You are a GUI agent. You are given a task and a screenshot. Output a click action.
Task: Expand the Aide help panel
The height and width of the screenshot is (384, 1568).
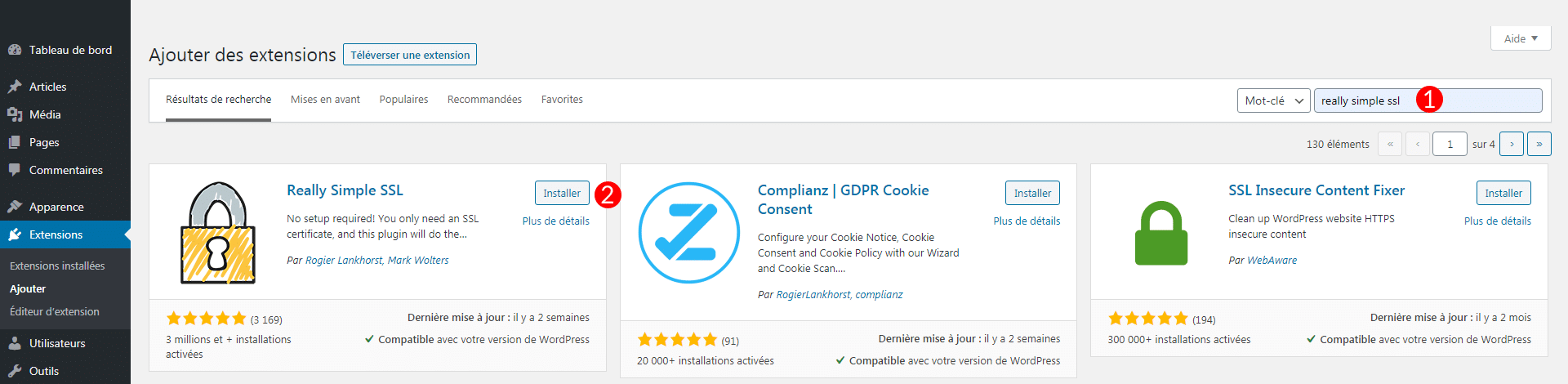pos(1521,38)
